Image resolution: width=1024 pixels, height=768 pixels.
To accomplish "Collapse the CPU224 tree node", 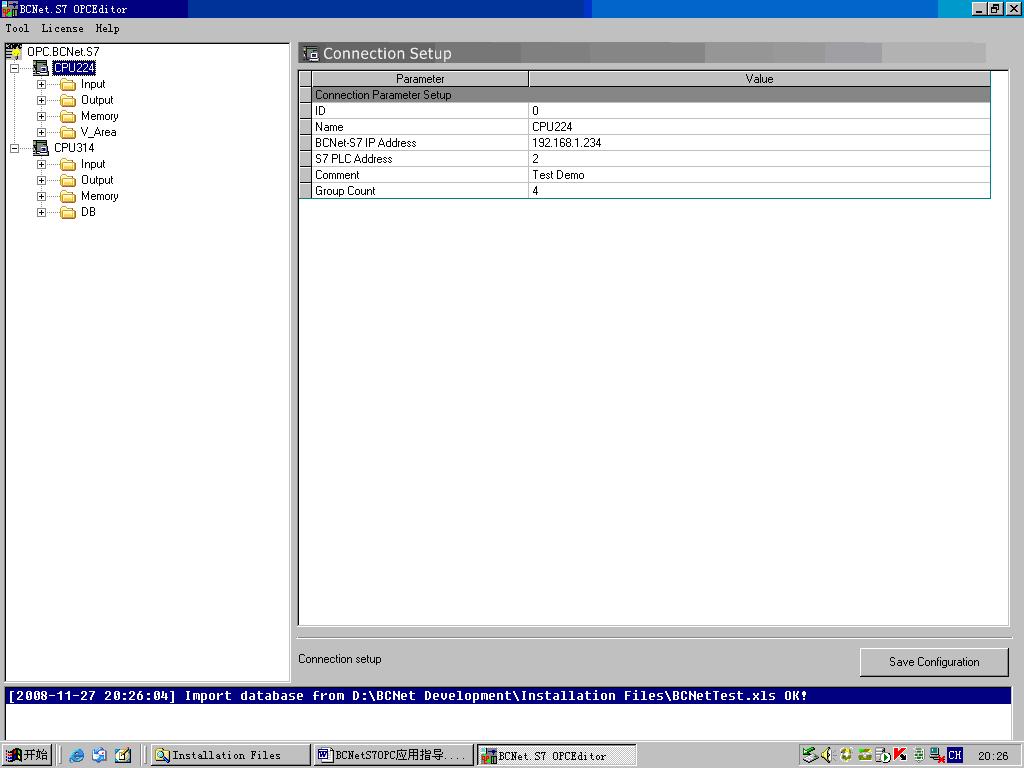I will [14, 68].
